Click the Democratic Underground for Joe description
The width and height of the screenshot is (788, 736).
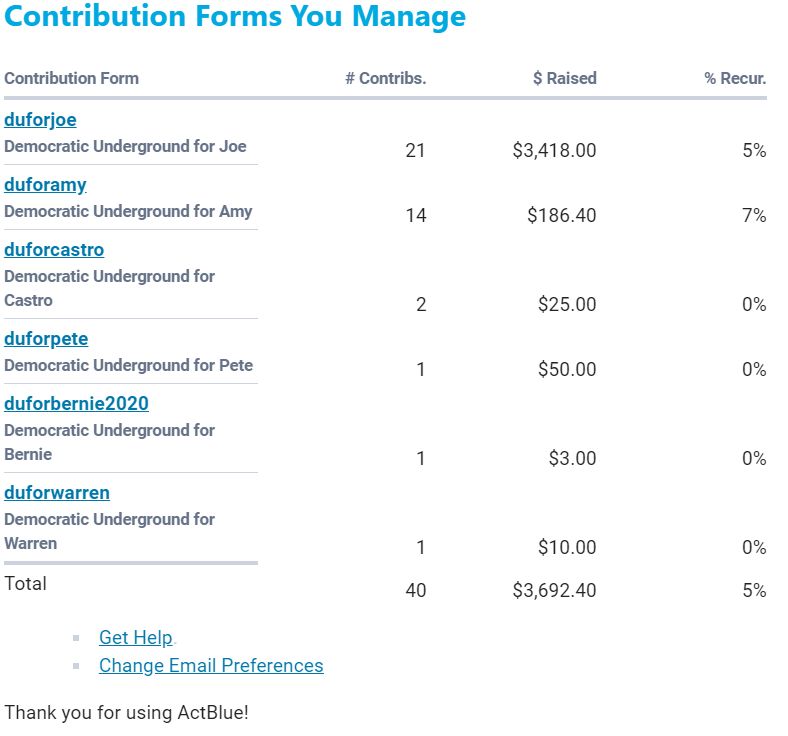point(125,146)
